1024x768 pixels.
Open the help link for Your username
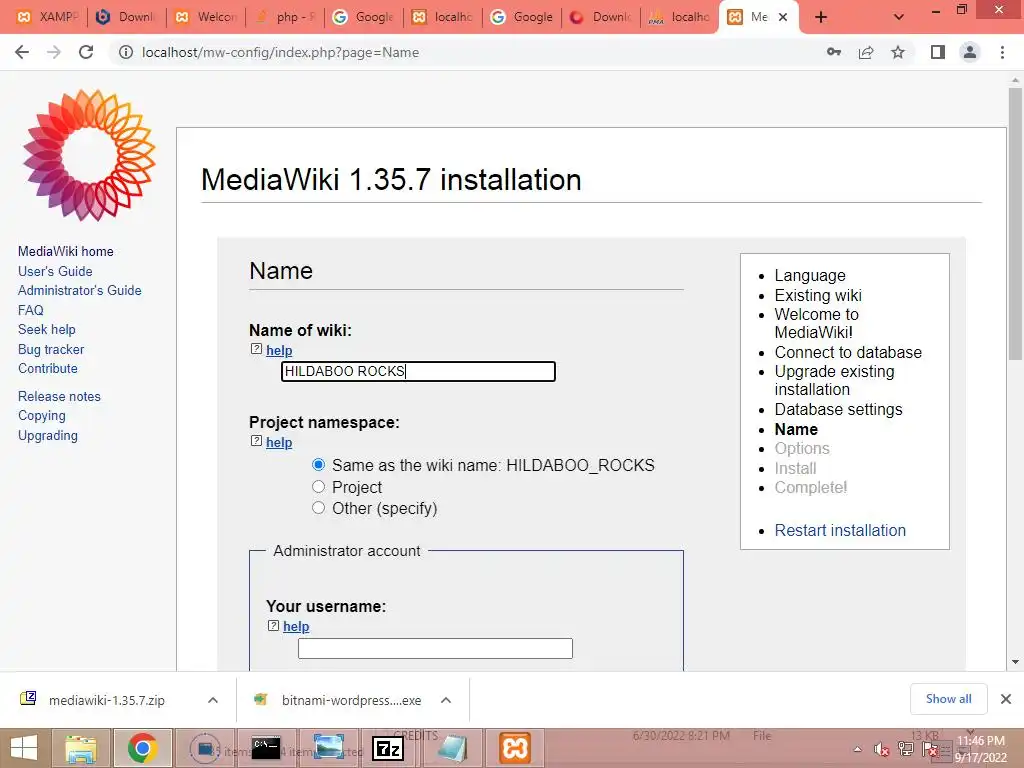click(296, 626)
